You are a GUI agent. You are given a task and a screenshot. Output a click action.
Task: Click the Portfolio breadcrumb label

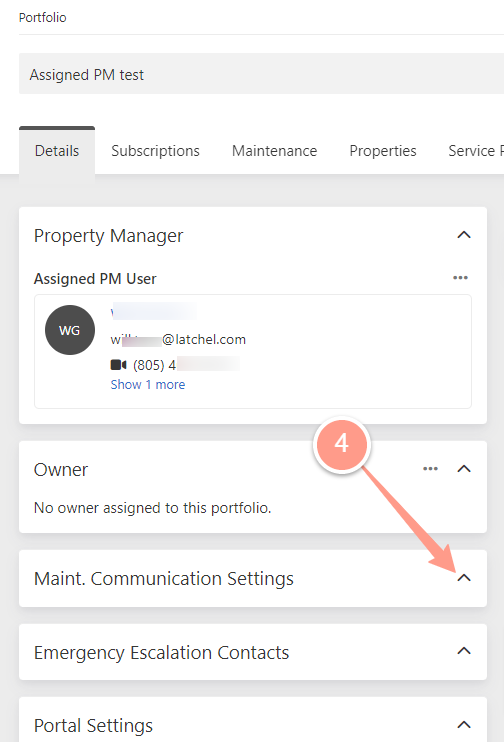pos(43,18)
